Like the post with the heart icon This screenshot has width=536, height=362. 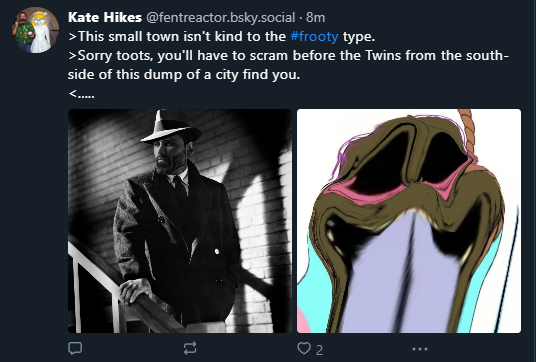[304, 348]
